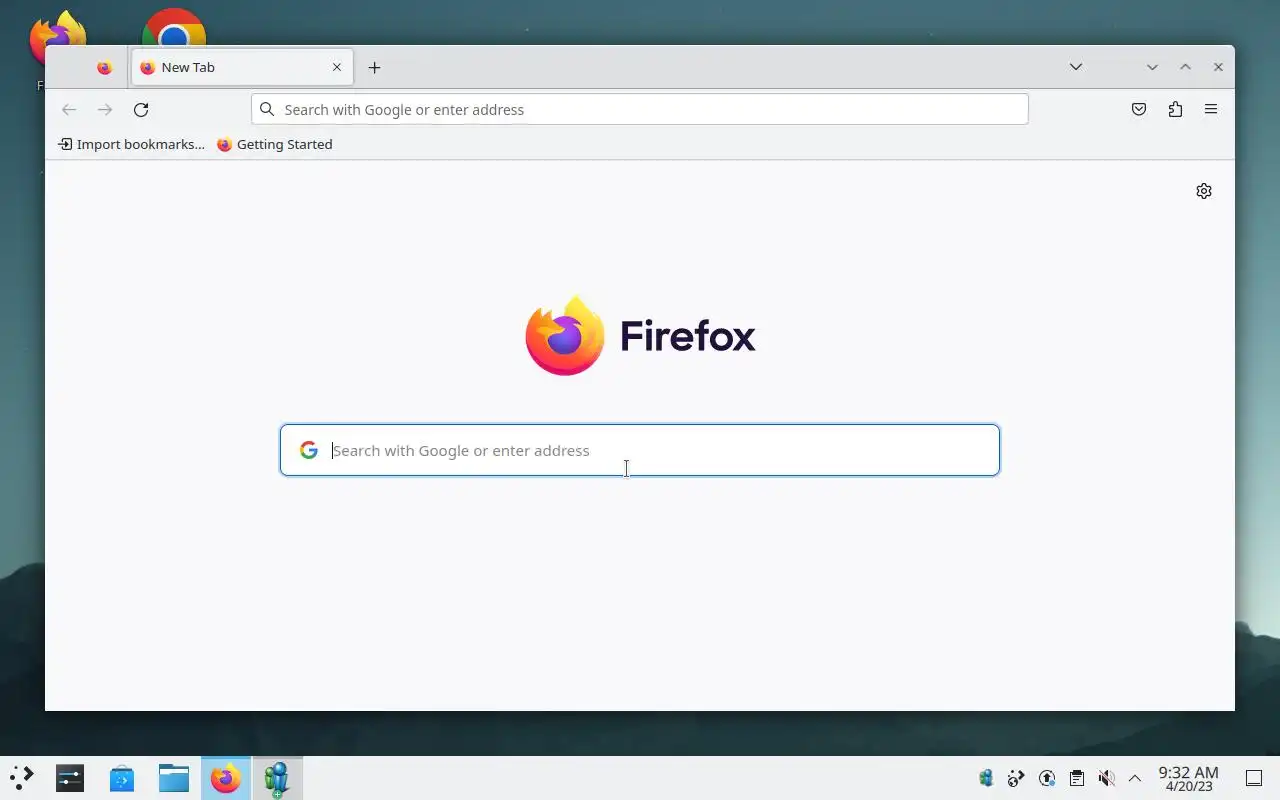
Task: Click the Google G icon in search box
Action: click(x=309, y=450)
